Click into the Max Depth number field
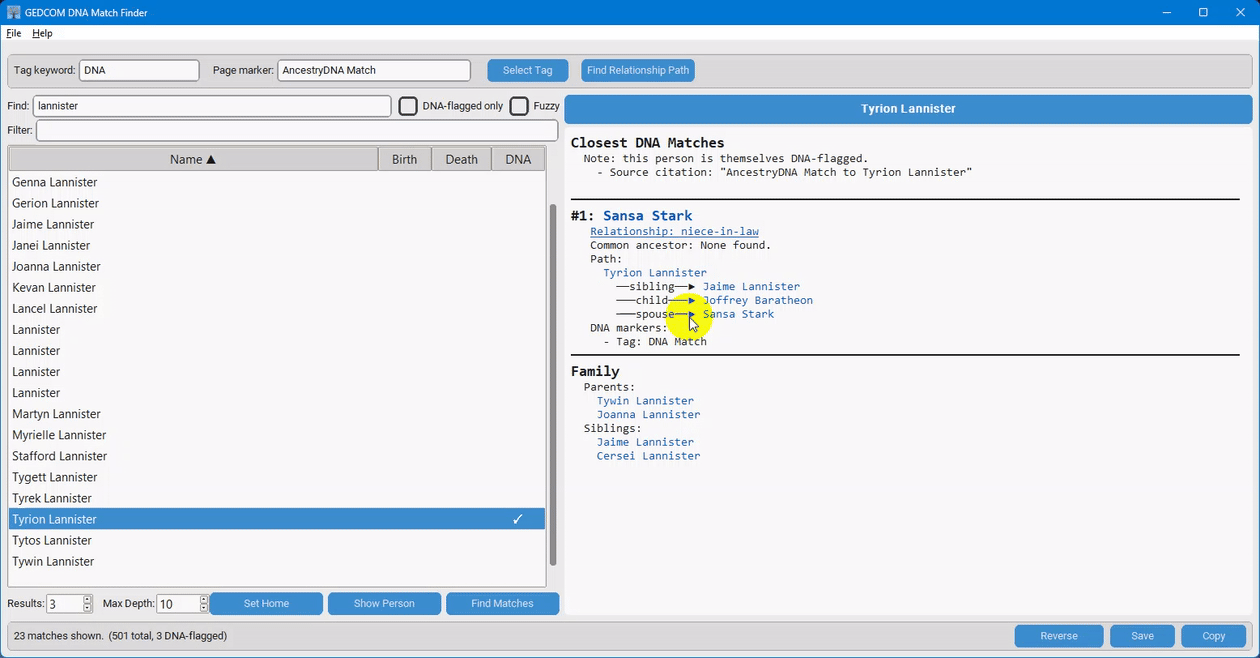The width and height of the screenshot is (1260, 658). (x=178, y=604)
